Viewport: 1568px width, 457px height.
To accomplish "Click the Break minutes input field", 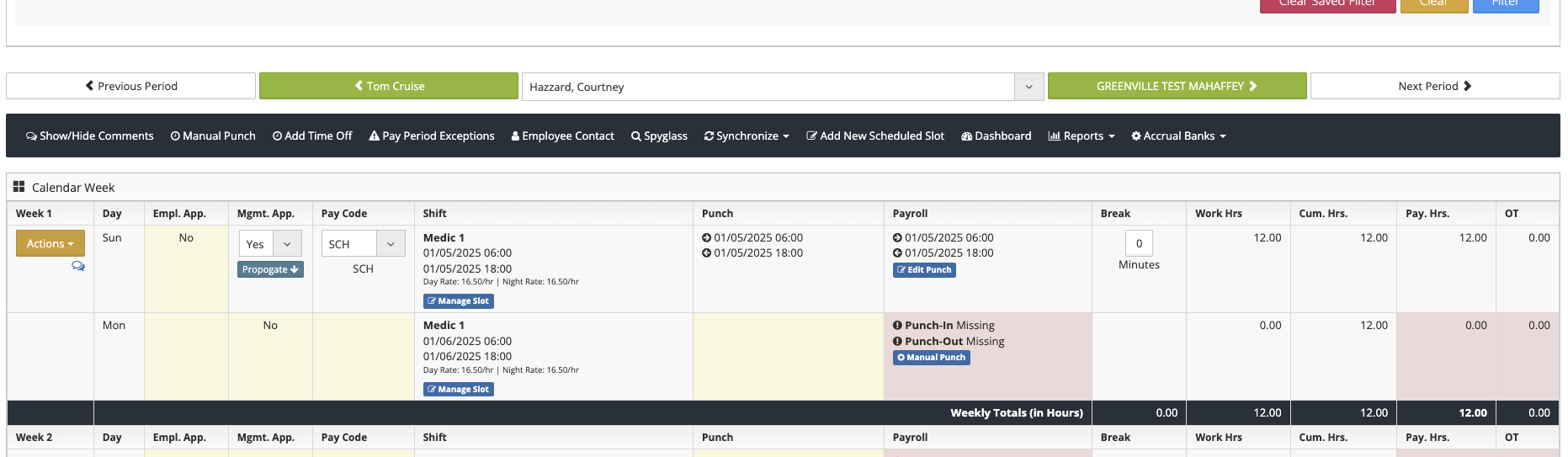I will pyautogui.click(x=1139, y=243).
